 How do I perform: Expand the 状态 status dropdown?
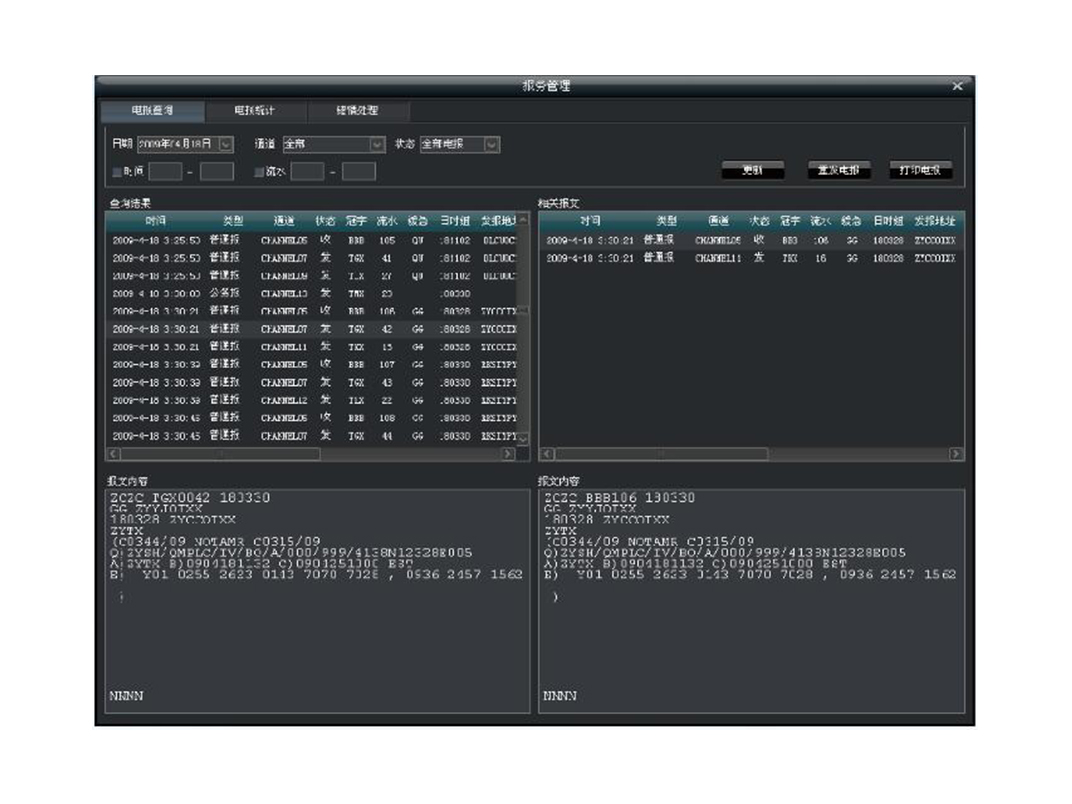click(x=492, y=144)
